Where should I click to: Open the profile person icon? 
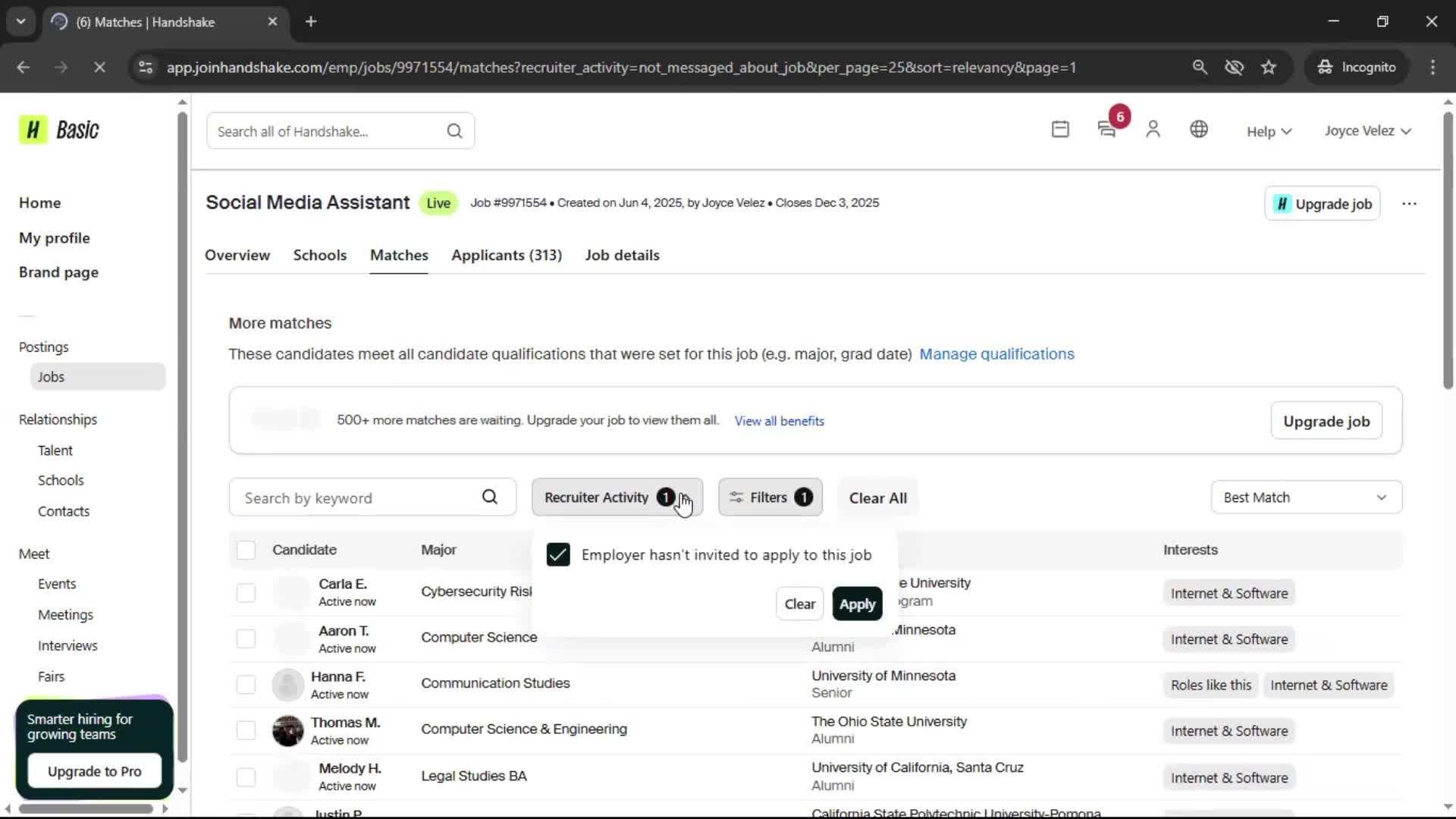click(1153, 130)
